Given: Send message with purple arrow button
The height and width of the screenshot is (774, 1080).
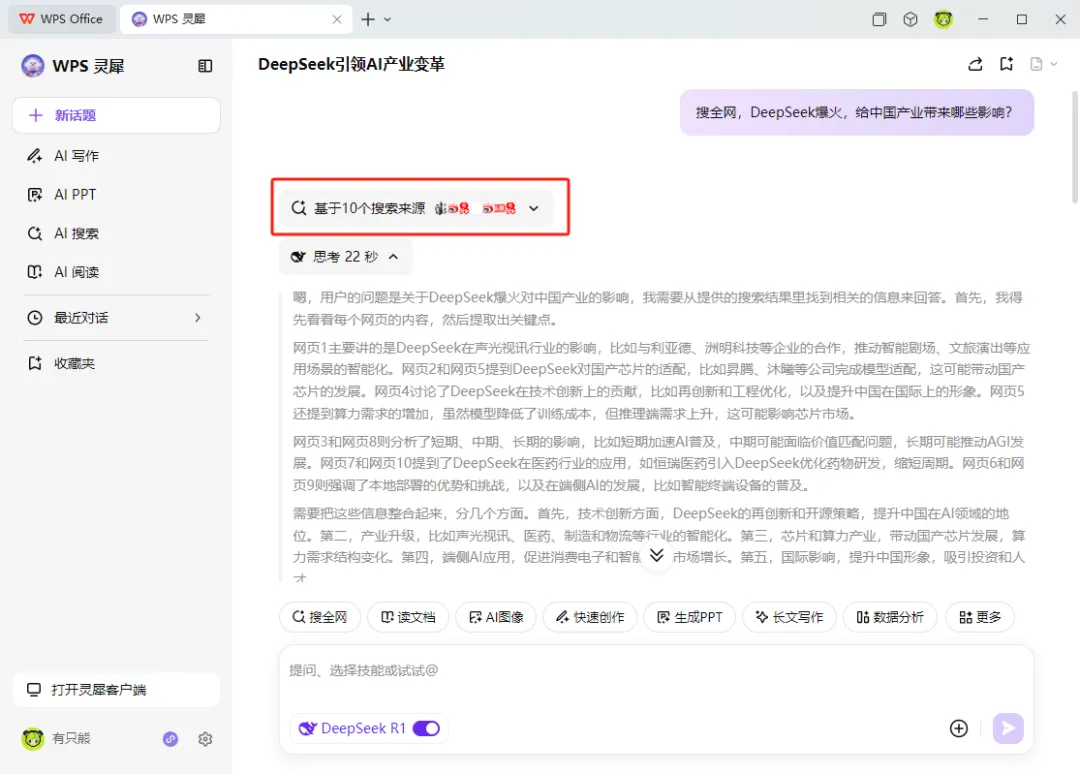Looking at the screenshot, I should [x=1008, y=729].
